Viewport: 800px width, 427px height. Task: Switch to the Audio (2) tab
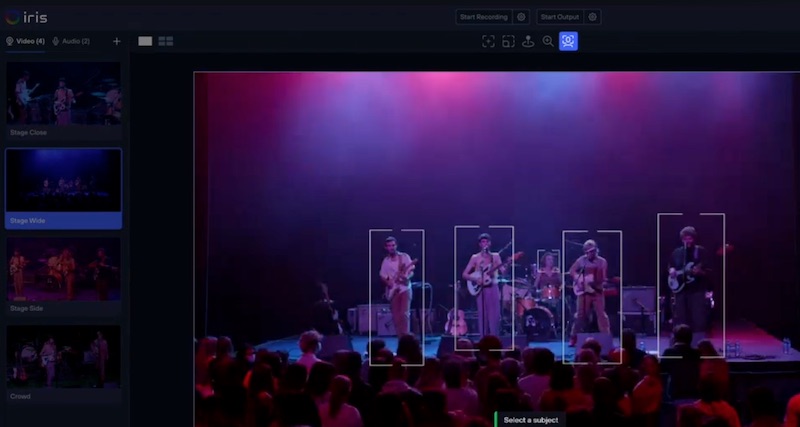click(x=71, y=41)
